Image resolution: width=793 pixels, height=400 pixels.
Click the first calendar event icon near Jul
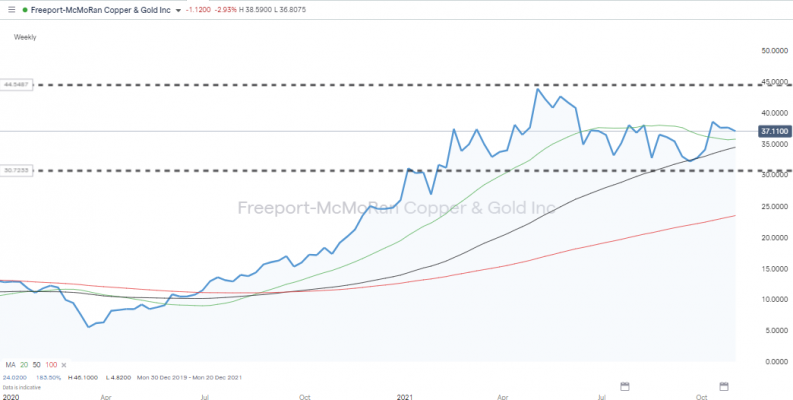click(624, 386)
